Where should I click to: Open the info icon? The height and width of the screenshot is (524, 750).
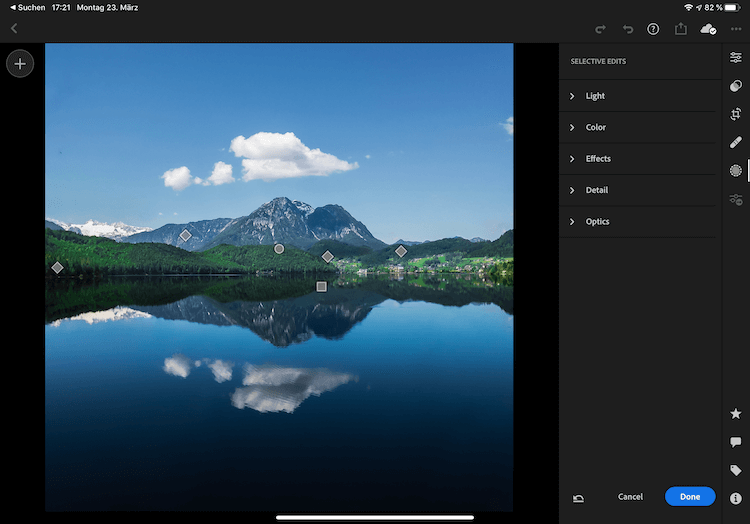click(x=736, y=499)
